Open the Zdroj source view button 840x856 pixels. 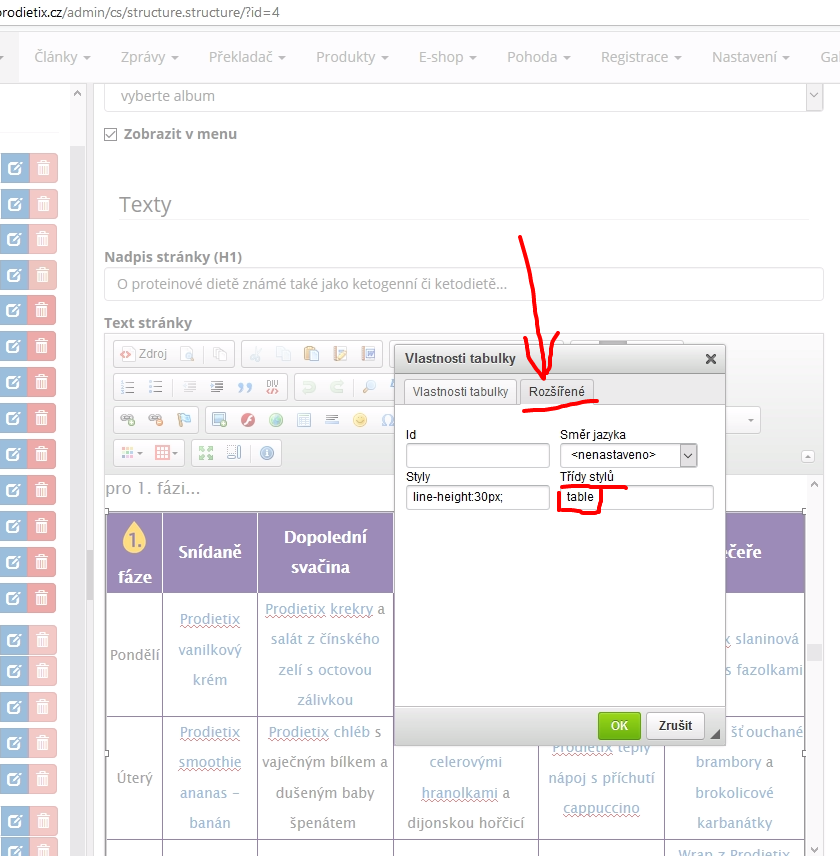click(x=144, y=354)
